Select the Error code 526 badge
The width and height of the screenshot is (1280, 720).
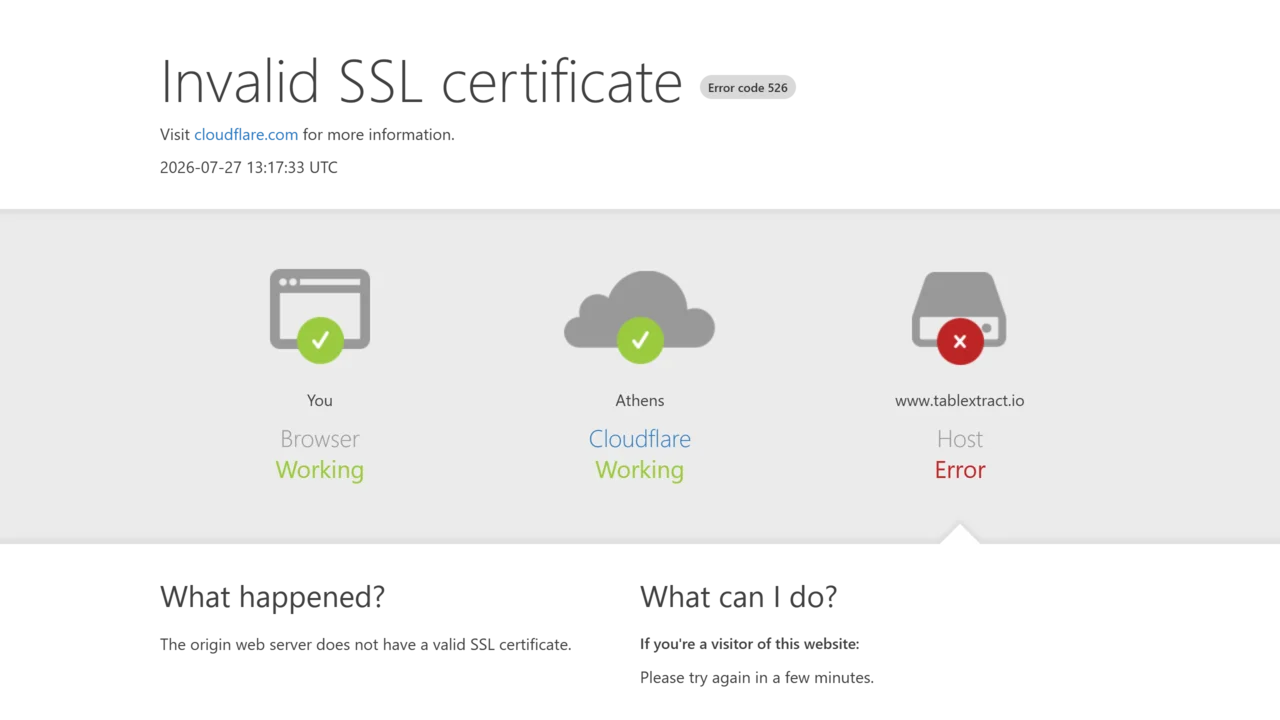tap(748, 88)
